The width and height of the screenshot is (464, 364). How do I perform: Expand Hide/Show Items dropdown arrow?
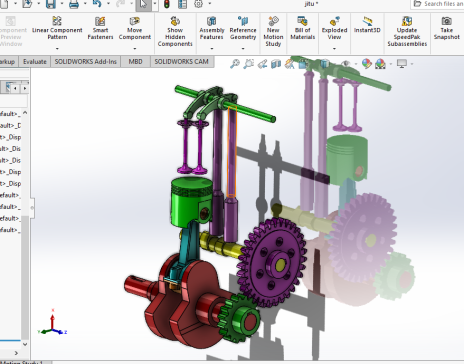356,64
